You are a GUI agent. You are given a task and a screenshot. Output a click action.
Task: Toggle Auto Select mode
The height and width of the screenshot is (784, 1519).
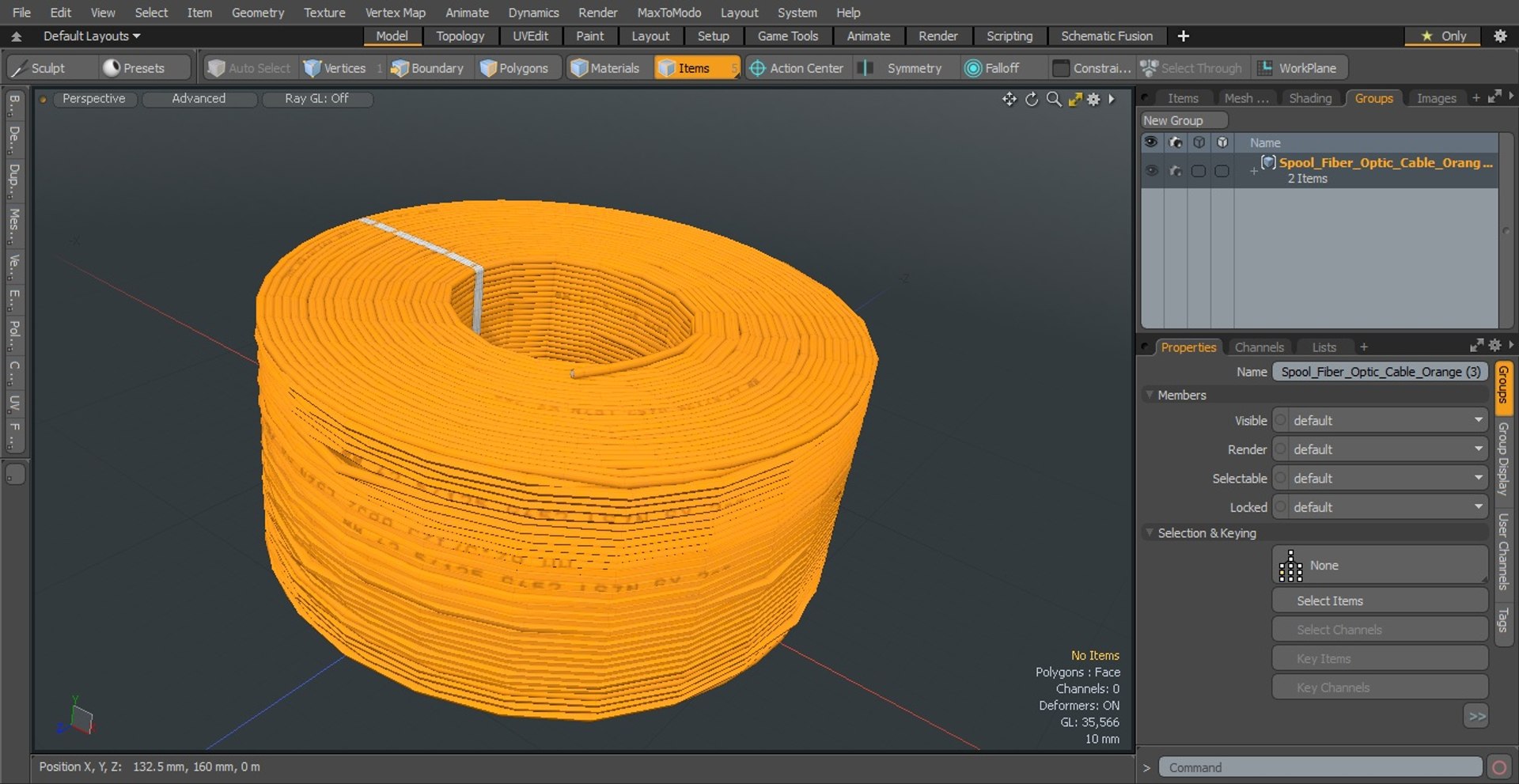coord(250,68)
